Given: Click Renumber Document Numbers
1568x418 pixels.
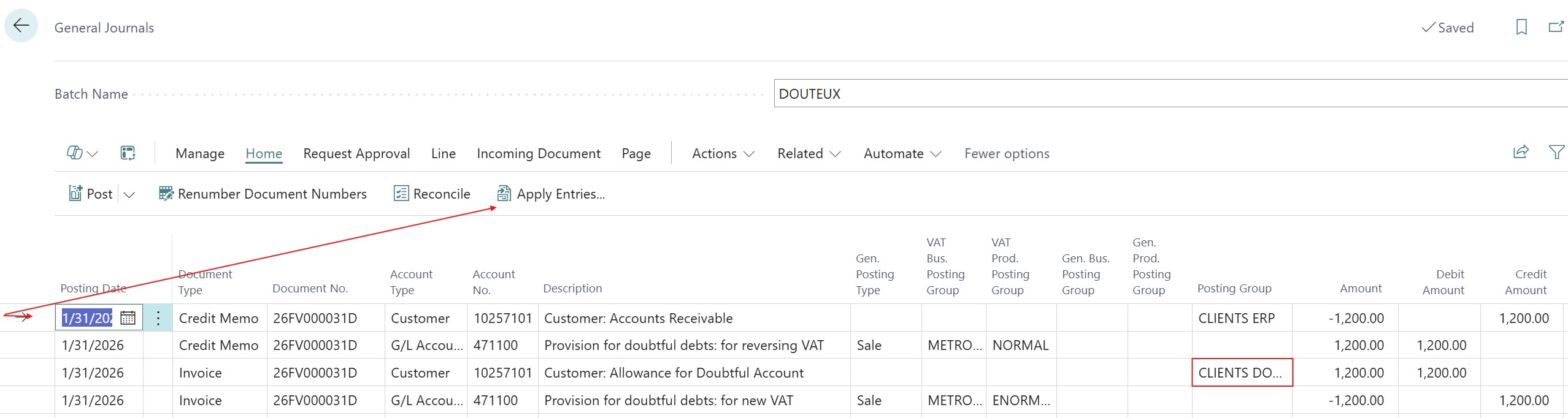Looking at the screenshot, I should click(263, 194).
